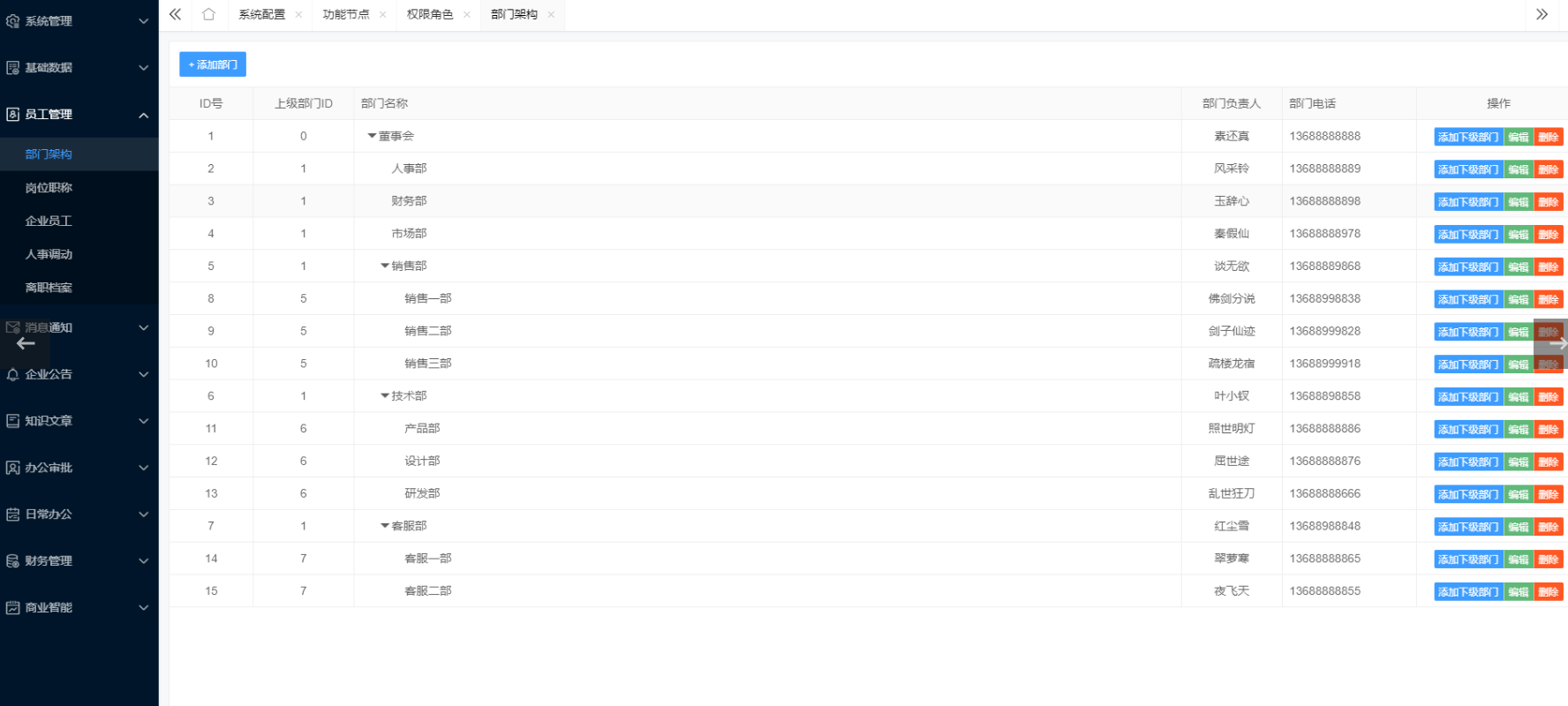
Task: Collapse the 客服部 tree node
Action: tap(385, 526)
